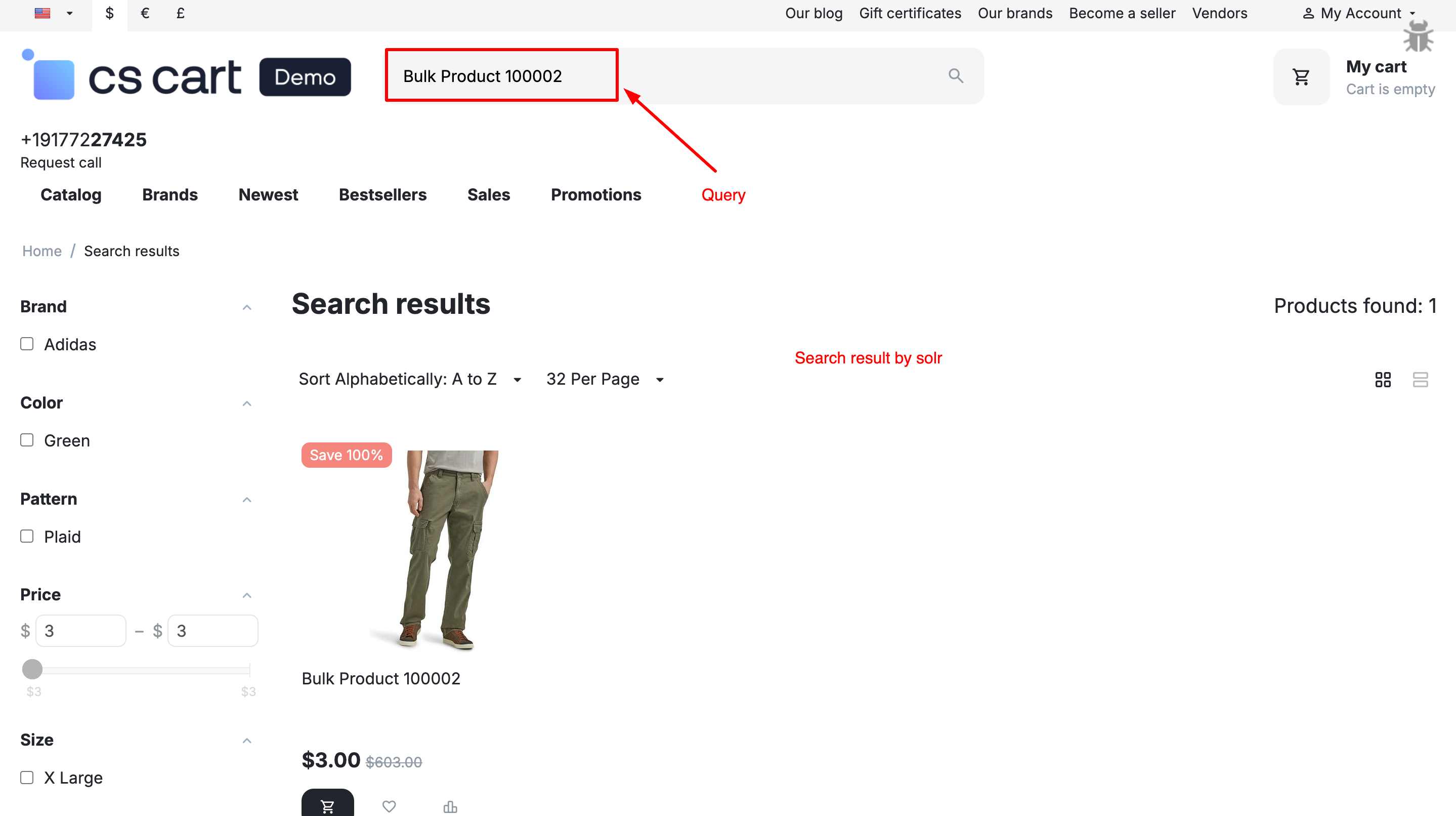Click the add-to-cart button icon
The width and height of the screenshot is (1456, 816).
click(327, 805)
